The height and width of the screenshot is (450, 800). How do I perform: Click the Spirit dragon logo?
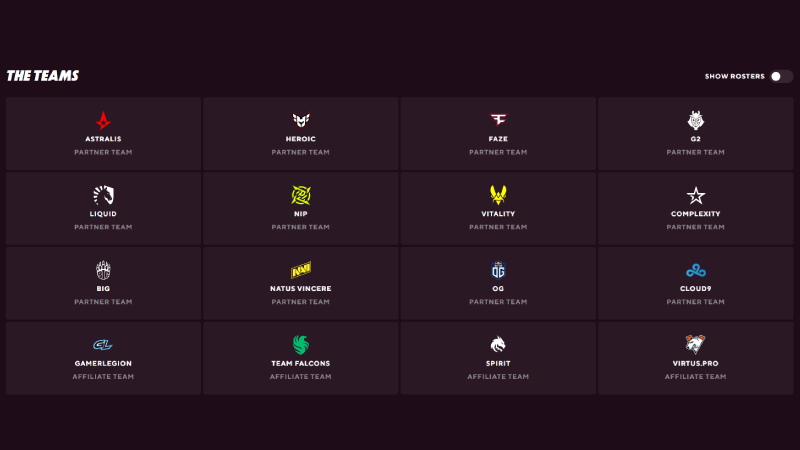coord(498,344)
